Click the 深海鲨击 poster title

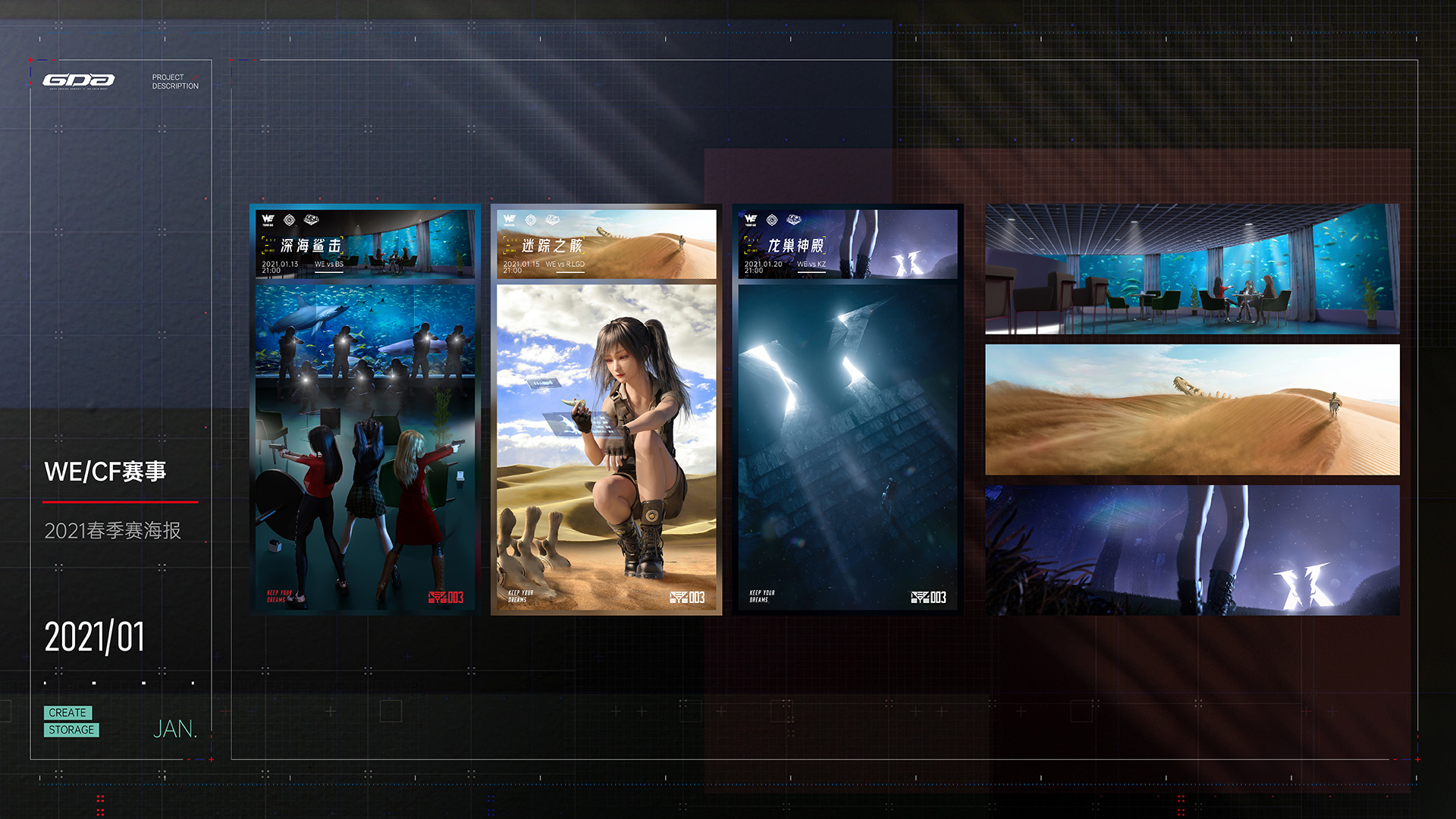tap(311, 246)
